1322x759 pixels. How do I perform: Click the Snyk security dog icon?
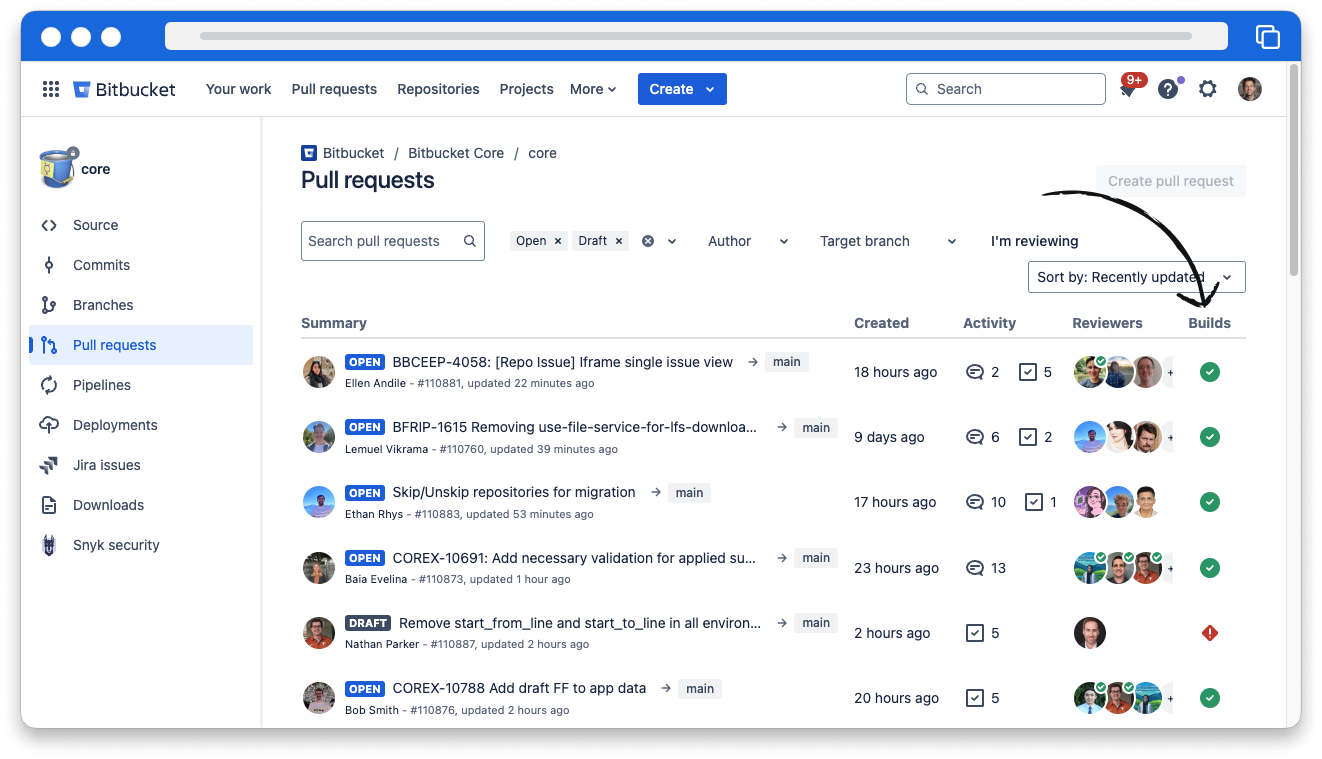click(x=49, y=545)
